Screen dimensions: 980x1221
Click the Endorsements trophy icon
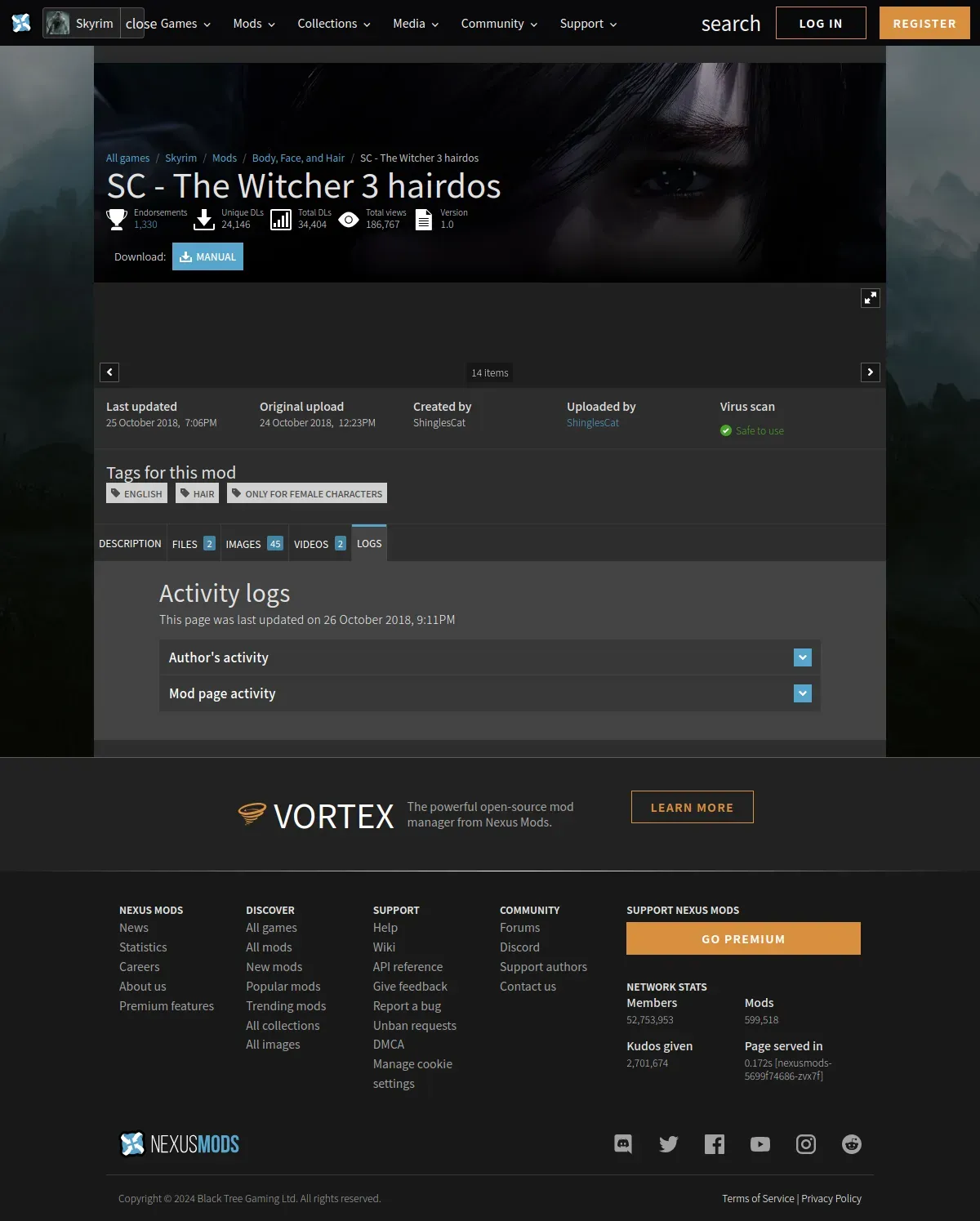(117, 219)
